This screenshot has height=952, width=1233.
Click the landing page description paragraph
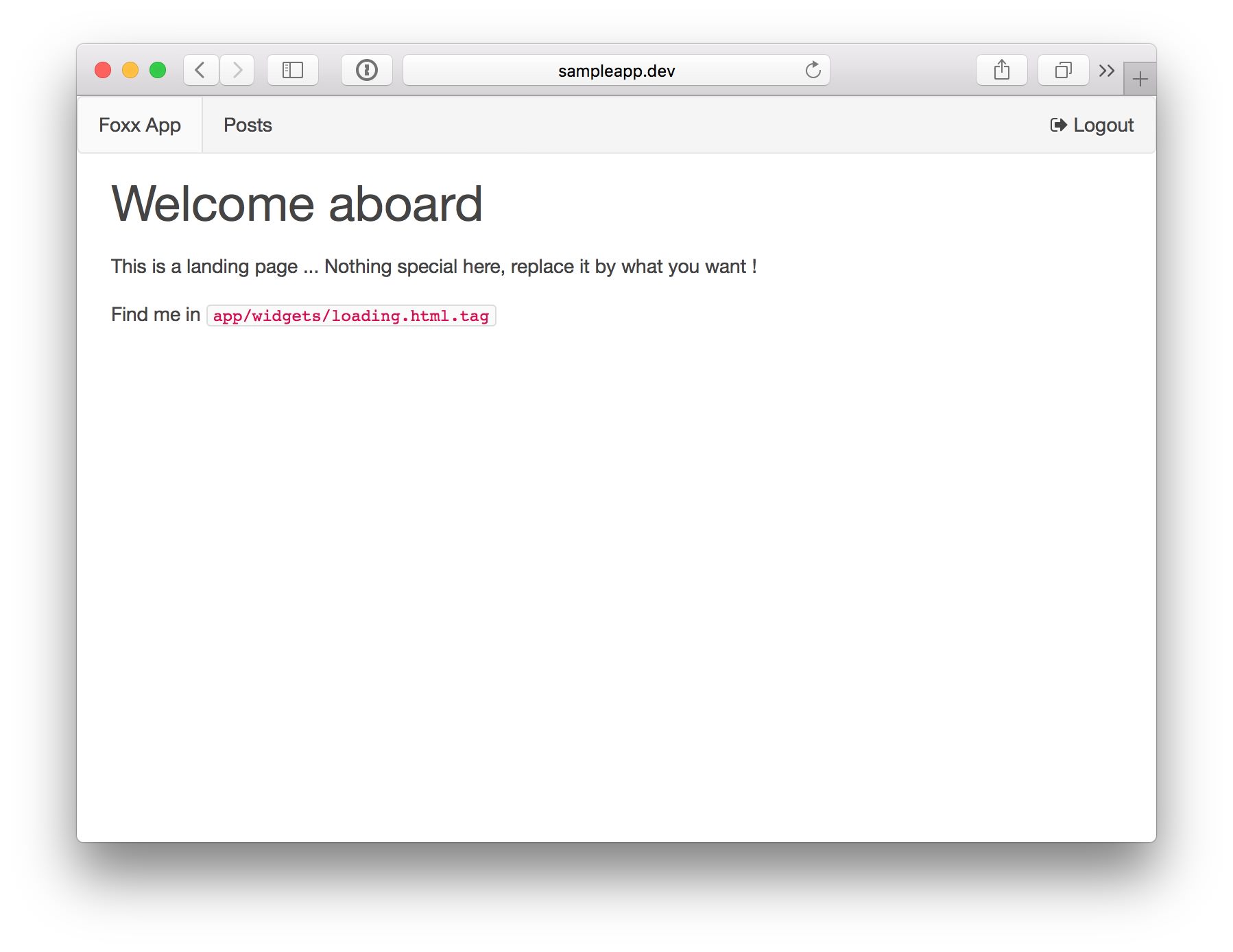tap(433, 266)
